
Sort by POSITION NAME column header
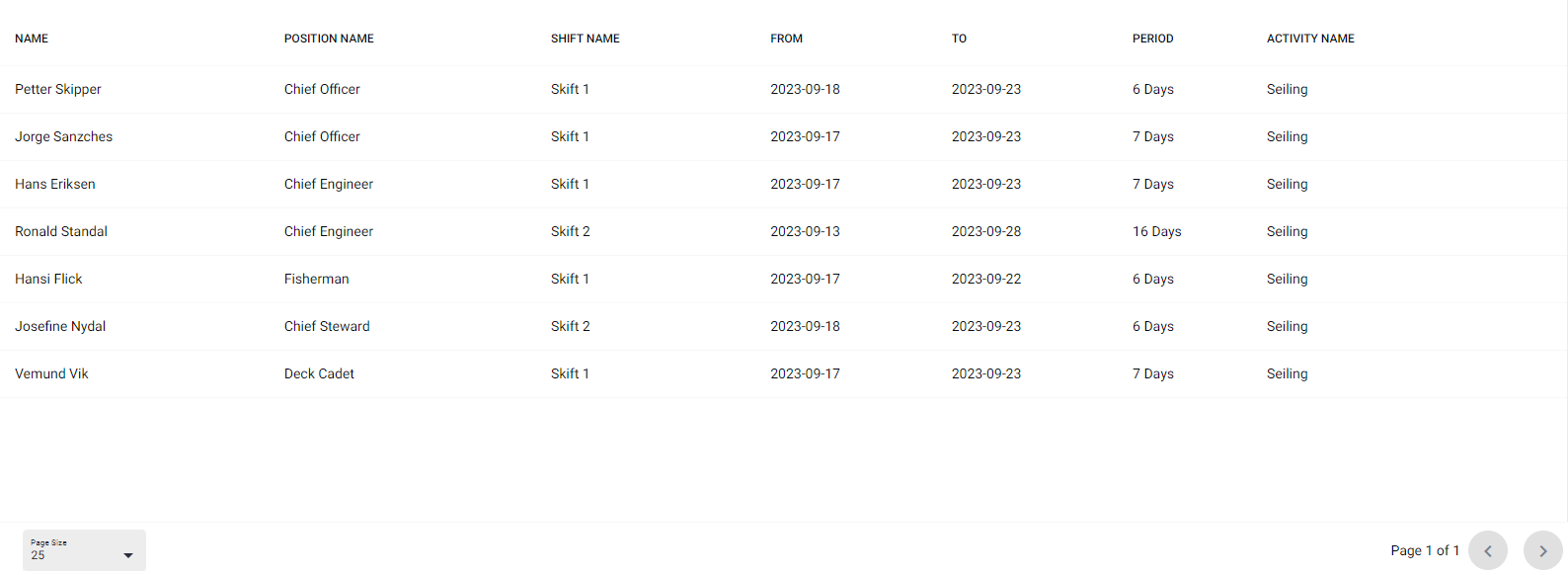pyautogui.click(x=329, y=39)
